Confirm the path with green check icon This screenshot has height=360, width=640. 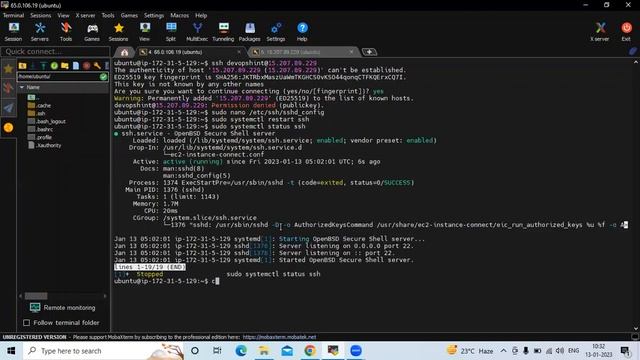pyautogui.click(x=103, y=76)
